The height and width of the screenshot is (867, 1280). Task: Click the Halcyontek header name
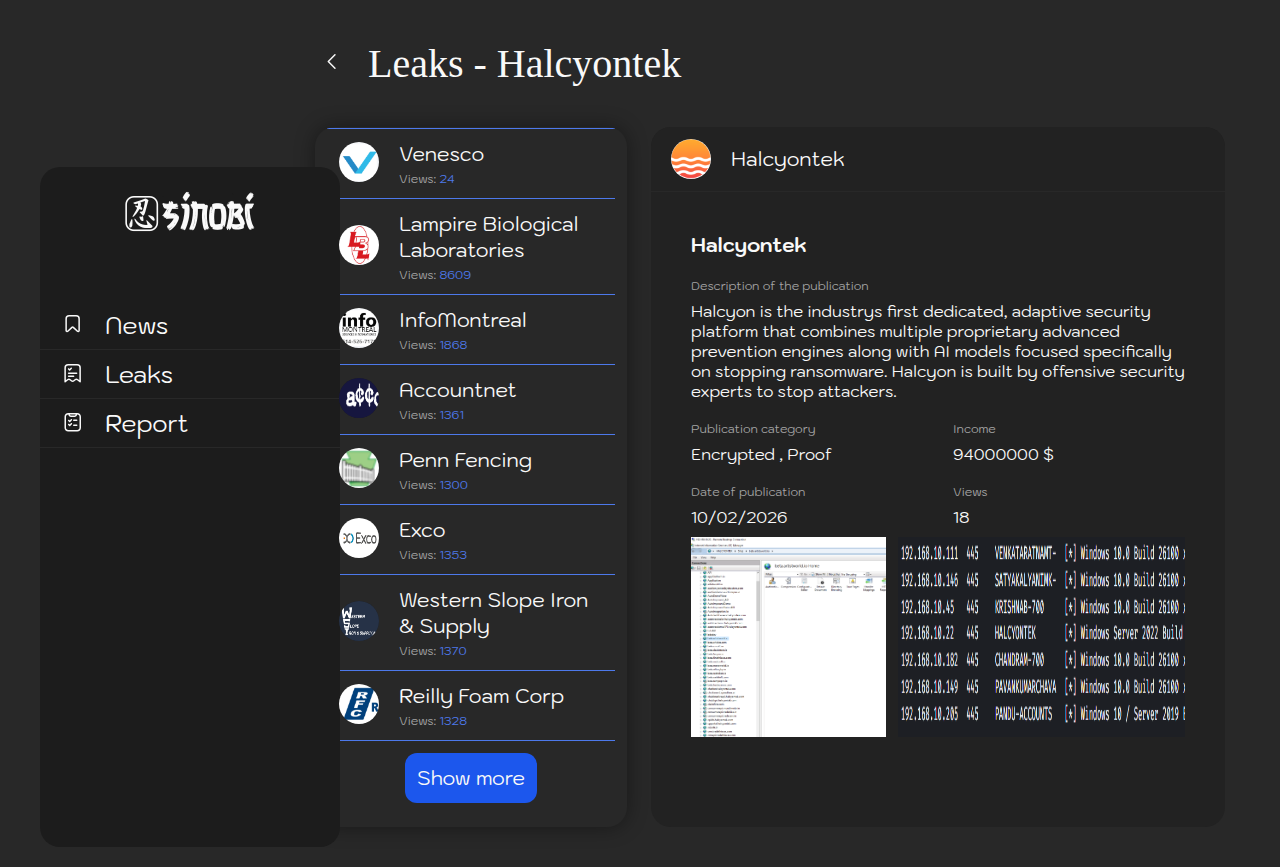pyautogui.click(x=788, y=160)
